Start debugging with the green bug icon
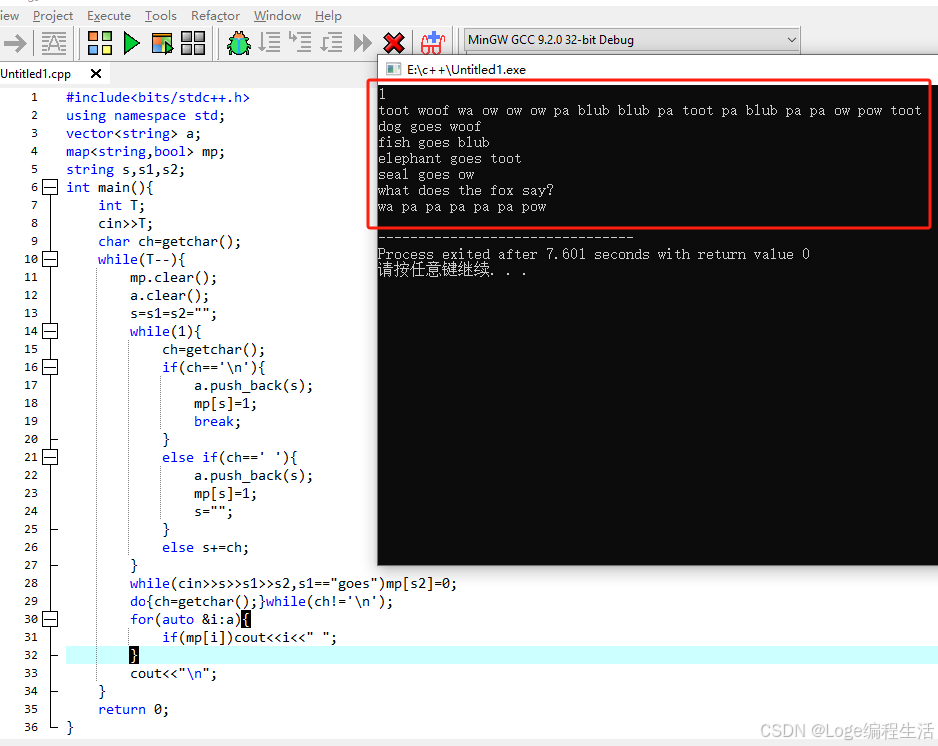This screenshot has height=746, width=938. point(239,43)
